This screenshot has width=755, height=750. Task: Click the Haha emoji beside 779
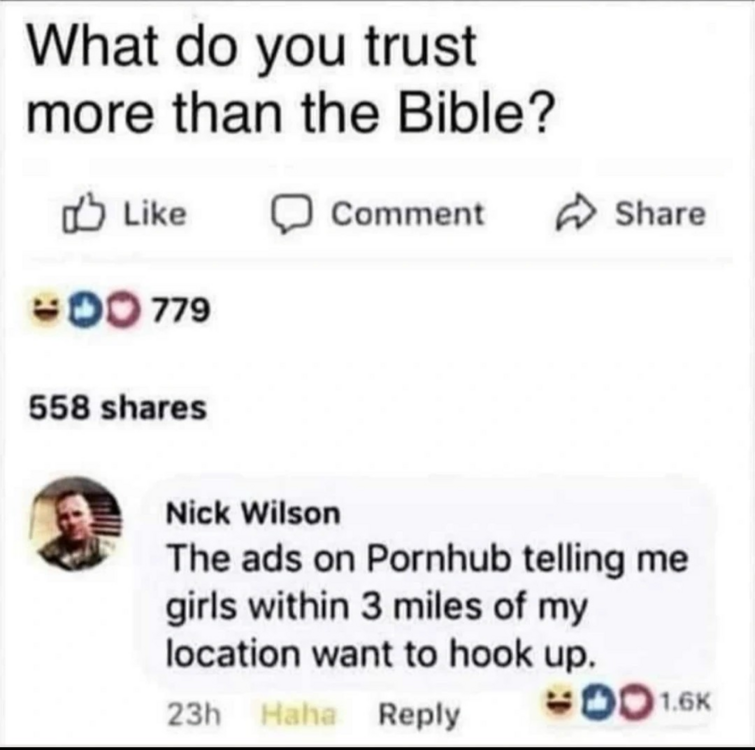47,310
